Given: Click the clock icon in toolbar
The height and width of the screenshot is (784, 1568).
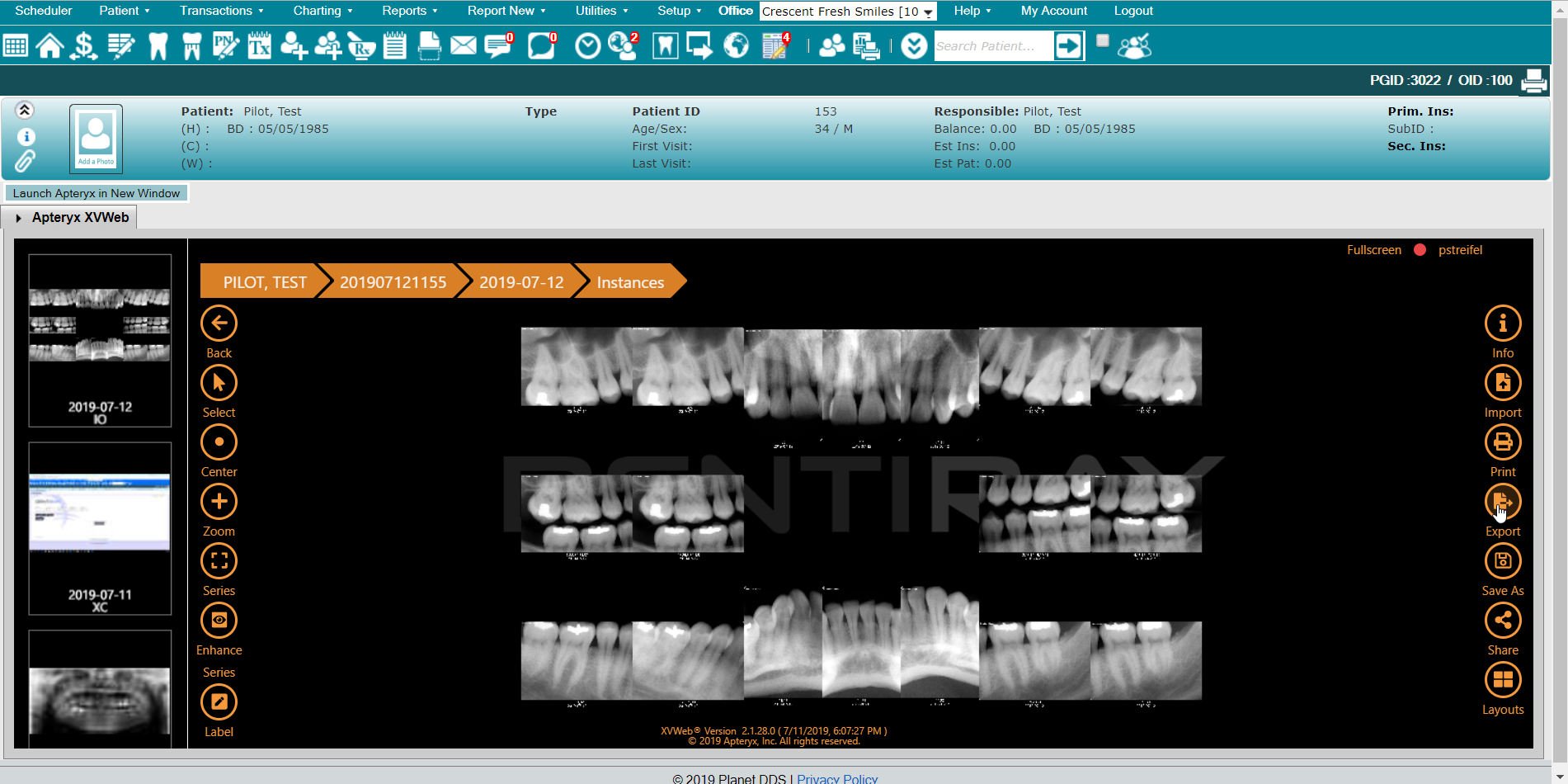Looking at the screenshot, I should tap(588, 45).
